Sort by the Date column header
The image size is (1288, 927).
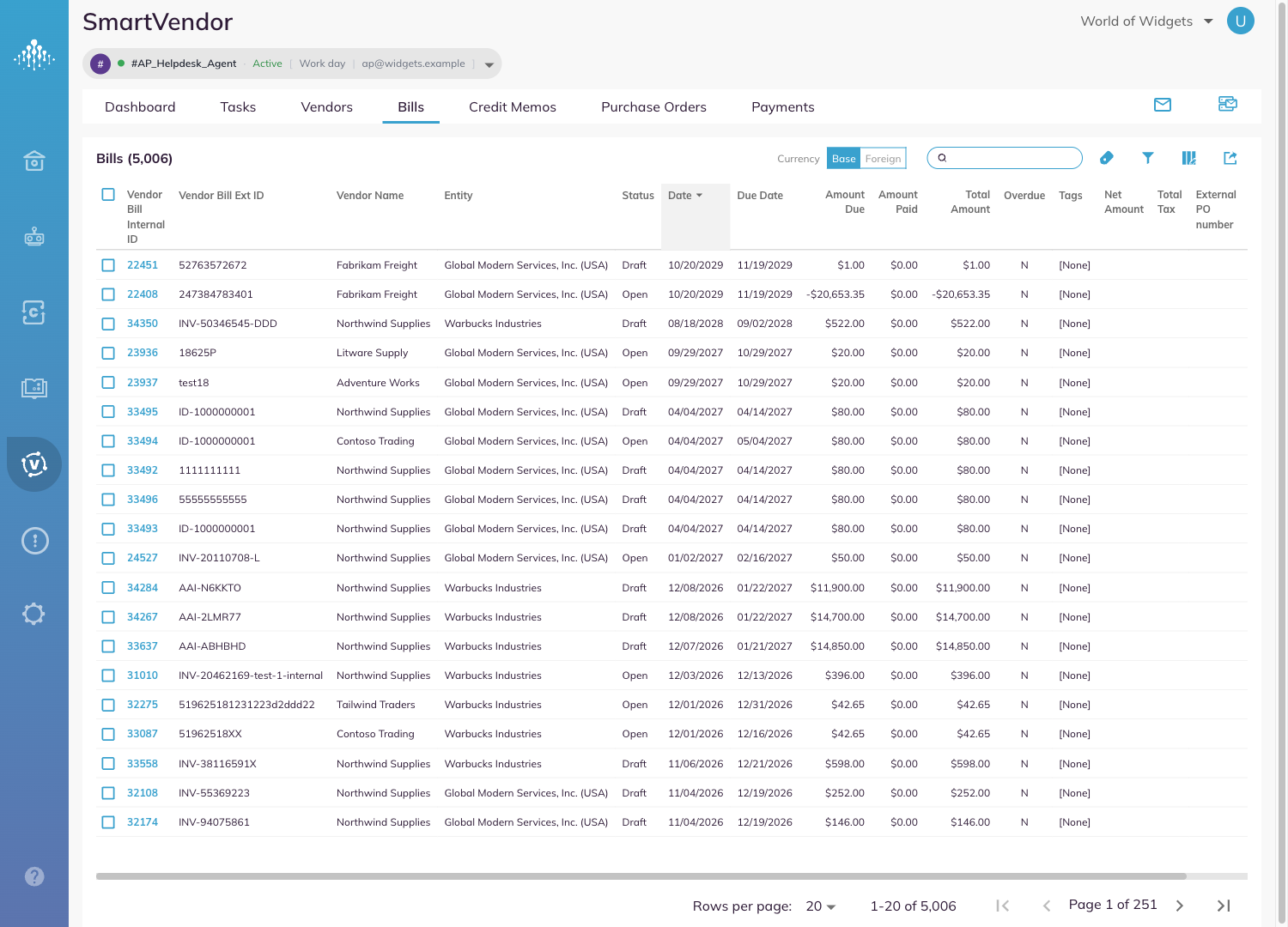pyautogui.click(x=685, y=196)
